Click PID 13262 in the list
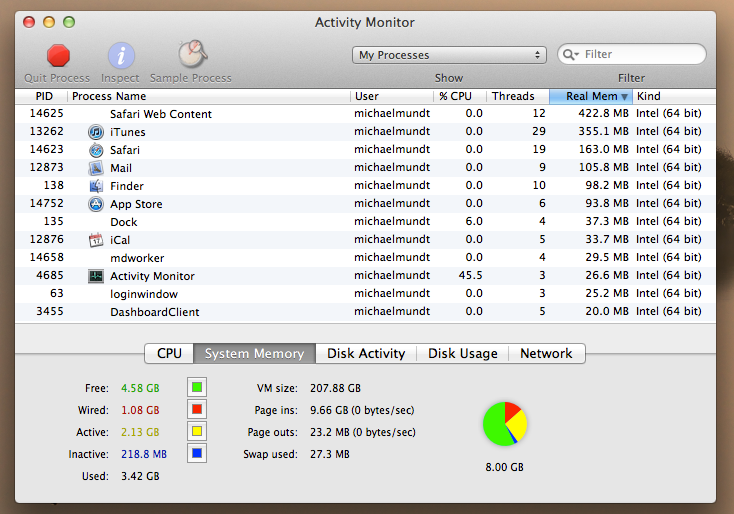Viewport: 734px width, 514px height. [46, 132]
